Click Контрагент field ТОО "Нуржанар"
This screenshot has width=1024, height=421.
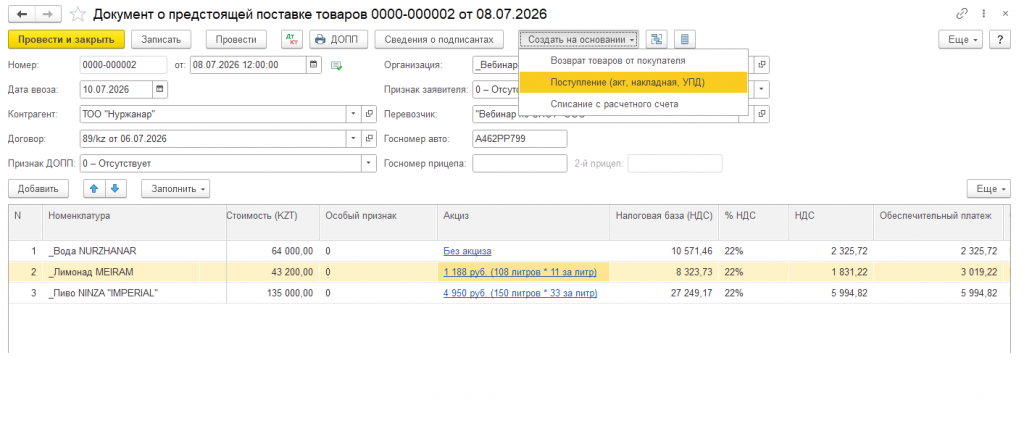[x=213, y=114]
